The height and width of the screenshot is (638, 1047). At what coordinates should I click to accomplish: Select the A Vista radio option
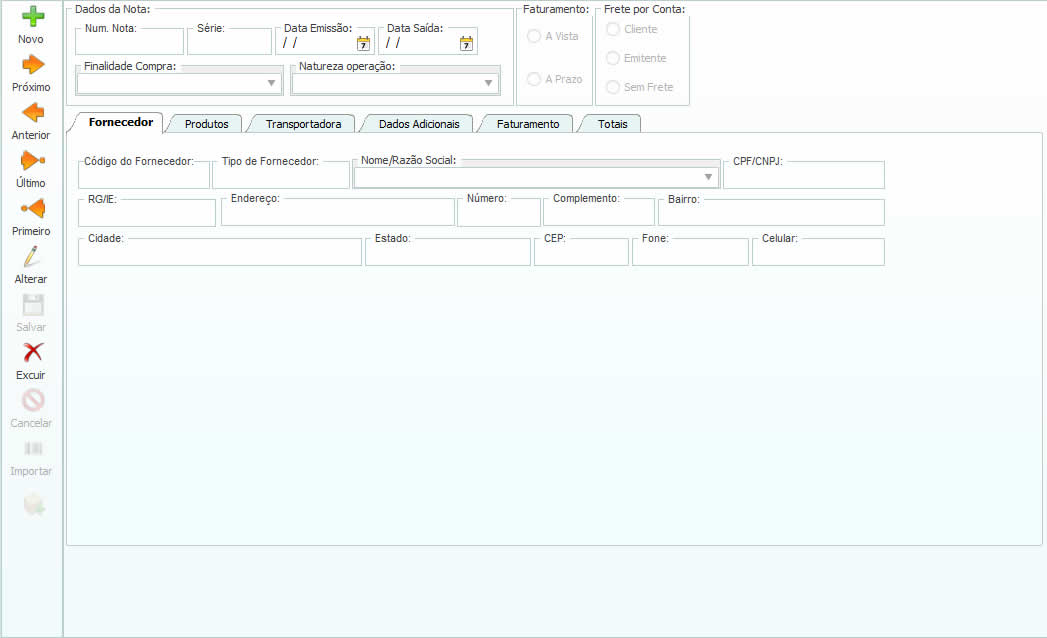click(534, 36)
